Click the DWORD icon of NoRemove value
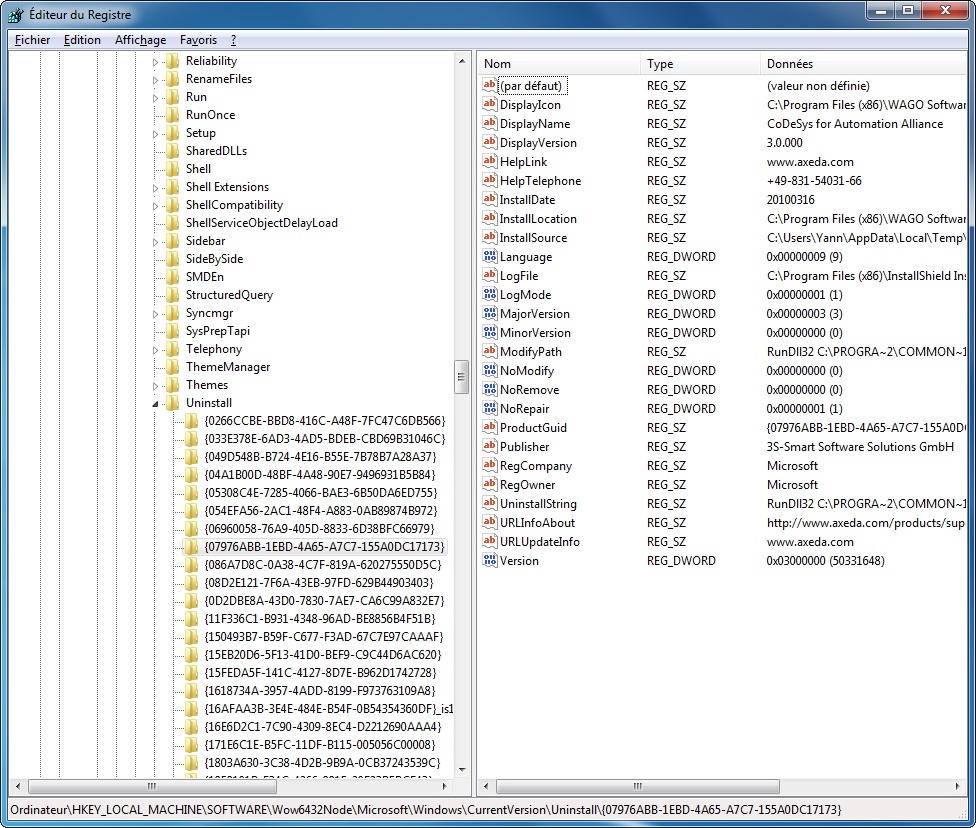This screenshot has width=976, height=828. pos(490,389)
